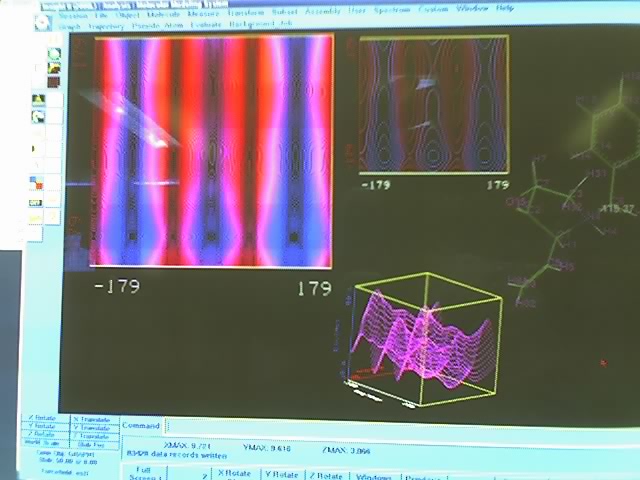
Task: Click the large red-blue contour map
Action: click(213, 151)
